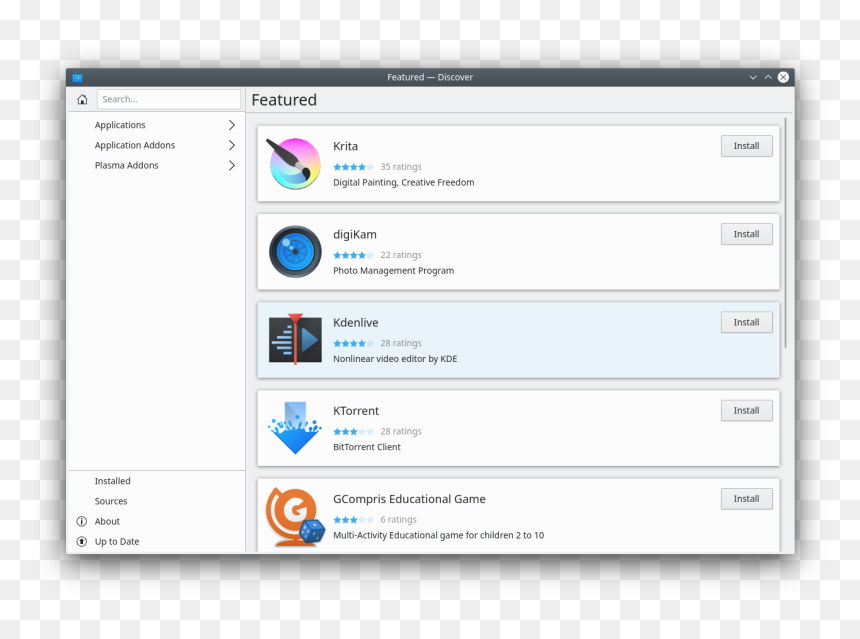This screenshot has width=860, height=639.
Task: Click the Krita app title
Action: tap(346, 146)
